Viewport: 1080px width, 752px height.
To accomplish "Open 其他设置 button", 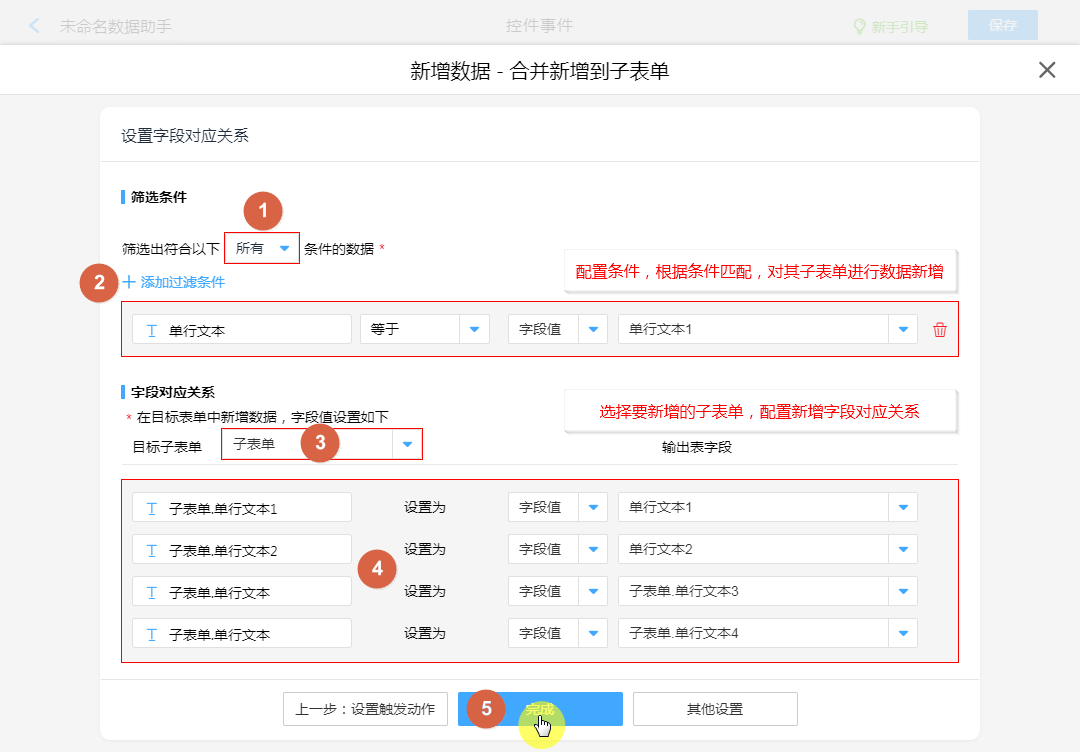I will 715,709.
